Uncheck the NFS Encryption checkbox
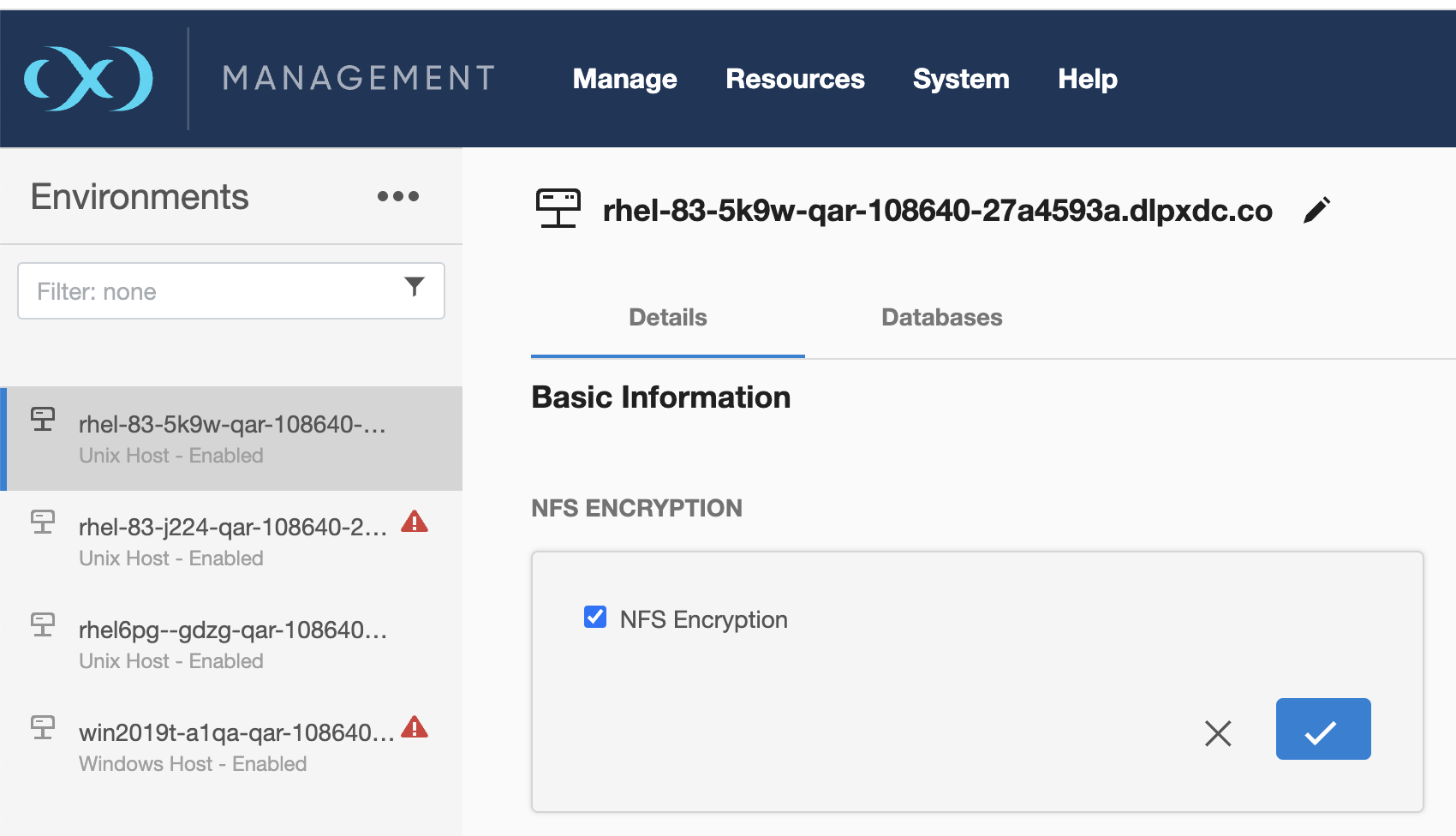 [595, 618]
